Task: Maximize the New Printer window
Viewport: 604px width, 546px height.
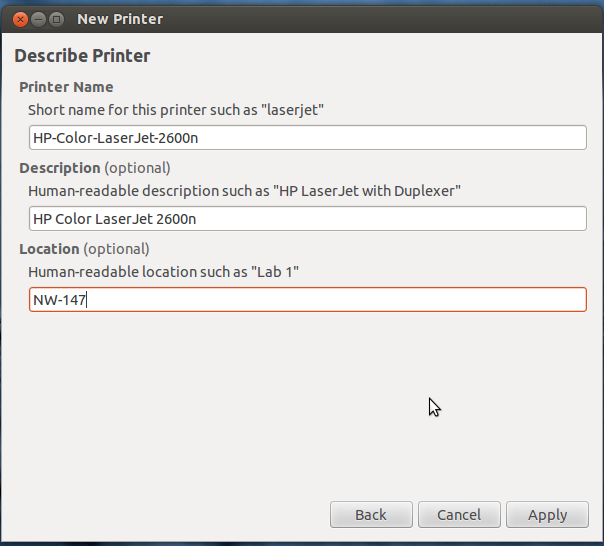Action: click(x=56, y=19)
